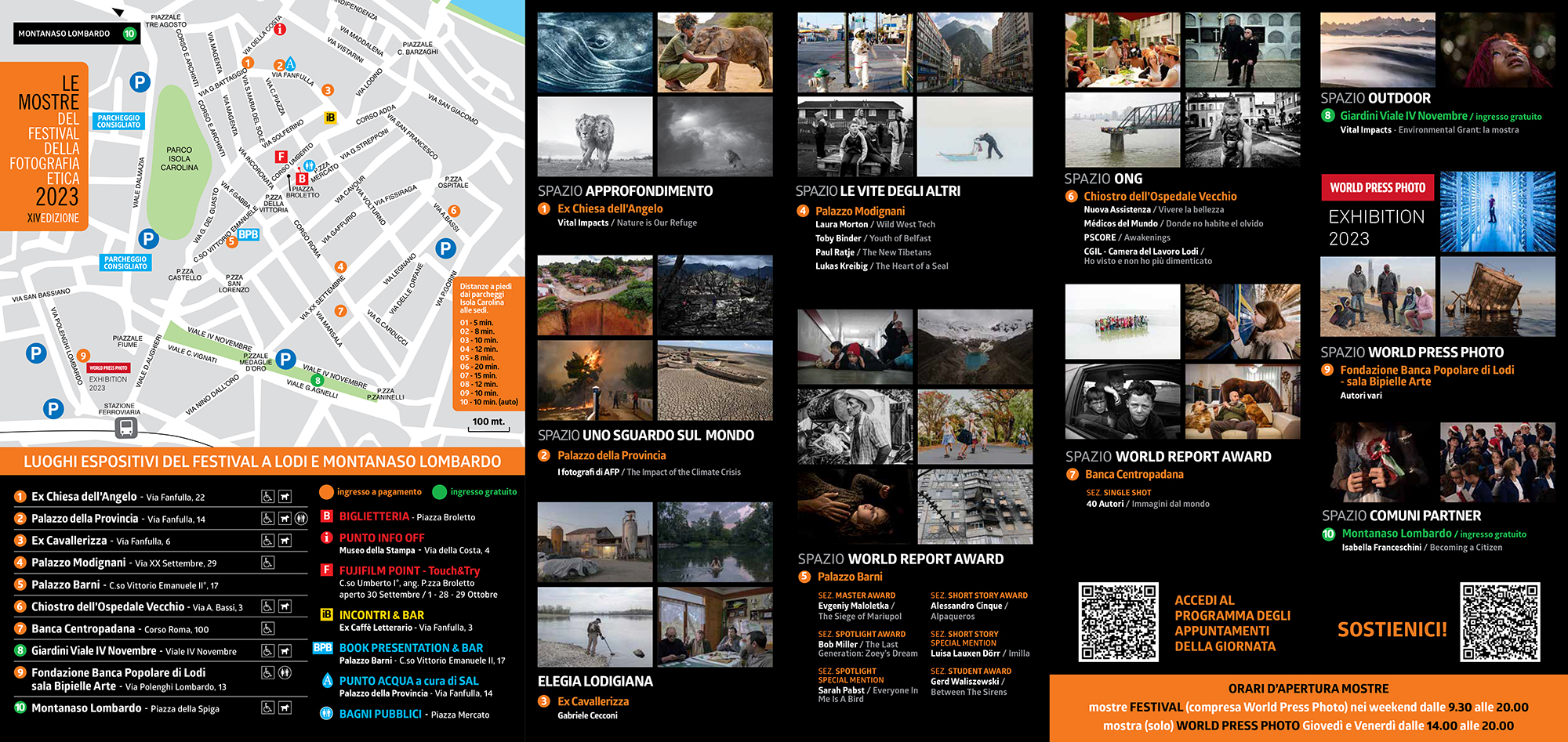
Task: Click orange 'ingresso a pagamento' legend dot
Action: [327, 492]
